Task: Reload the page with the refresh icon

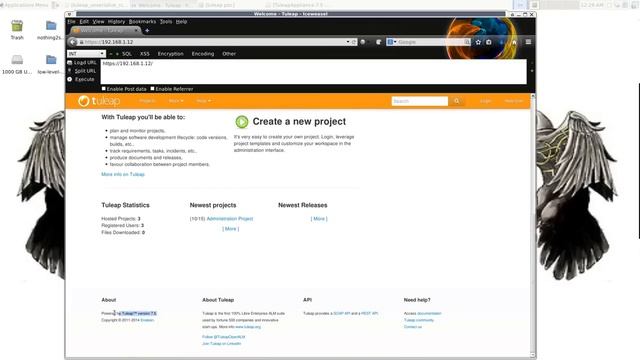Action: [354, 42]
